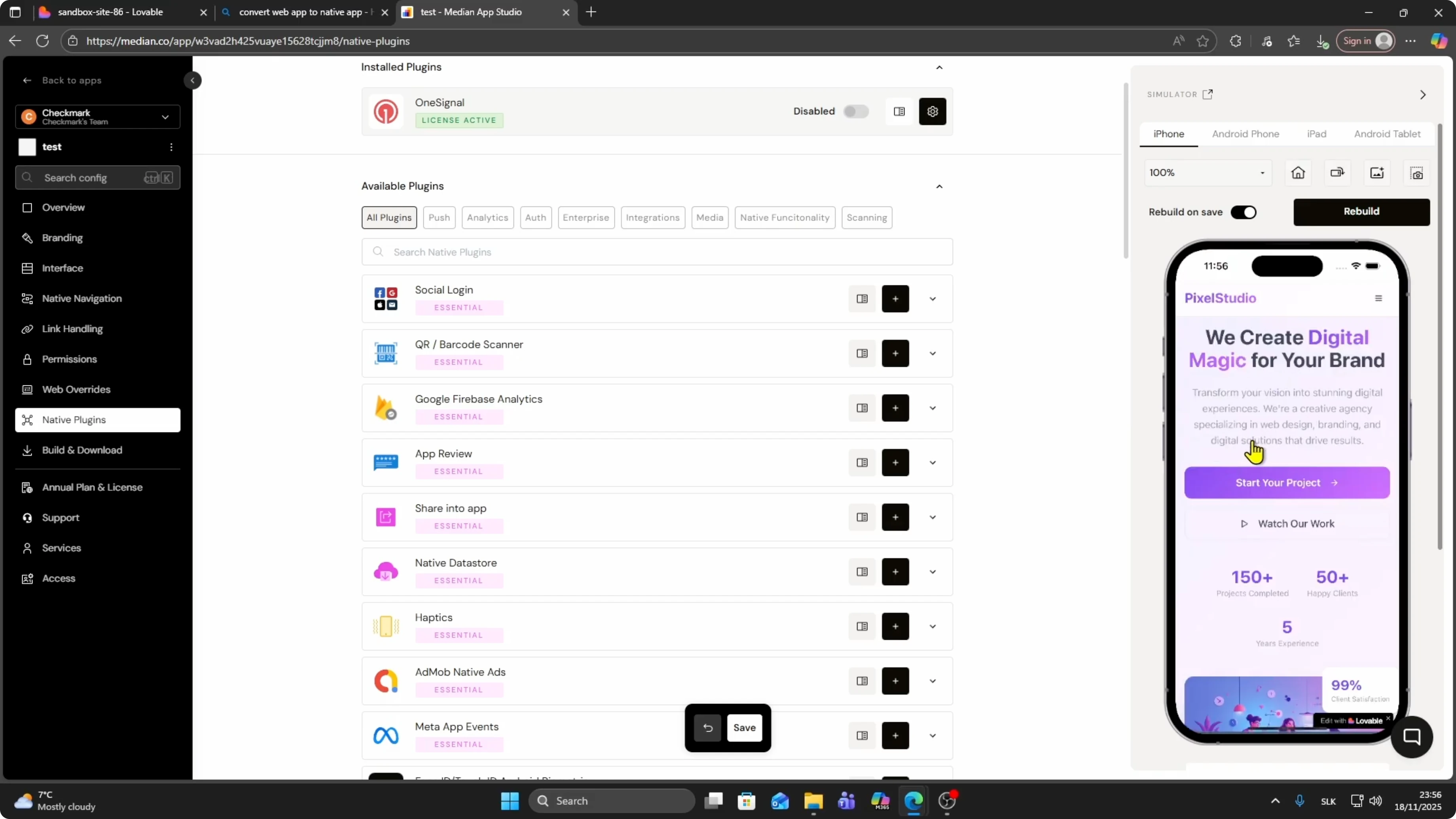This screenshot has height=819, width=1456.
Task: Expand Google Firebase Analytics plugin details
Action: (933, 408)
